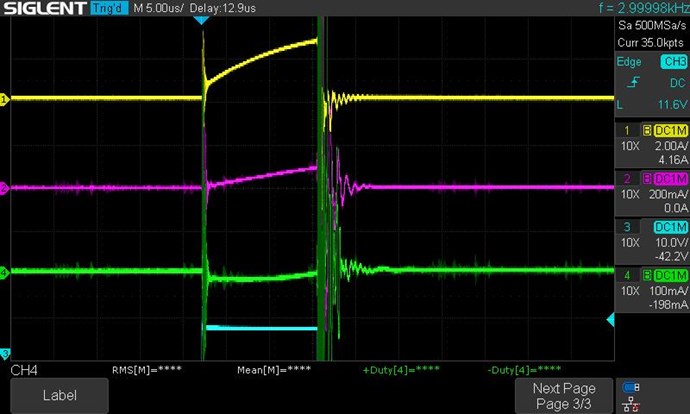Click the CH4 menu title label
The height and width of the screenshot is (414, 690).
24,370
